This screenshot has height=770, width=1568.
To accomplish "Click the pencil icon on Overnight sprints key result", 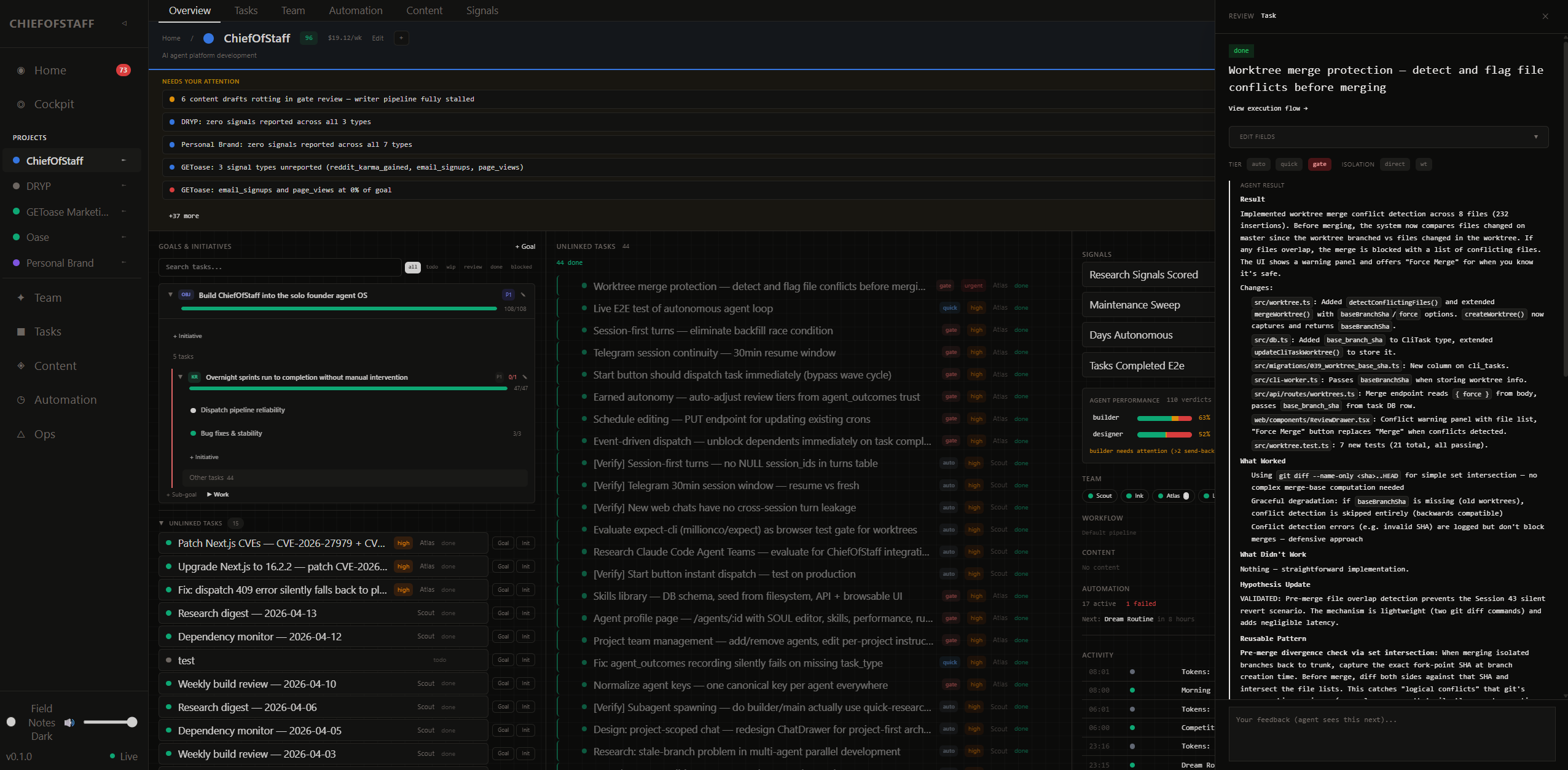I will 525,377.
